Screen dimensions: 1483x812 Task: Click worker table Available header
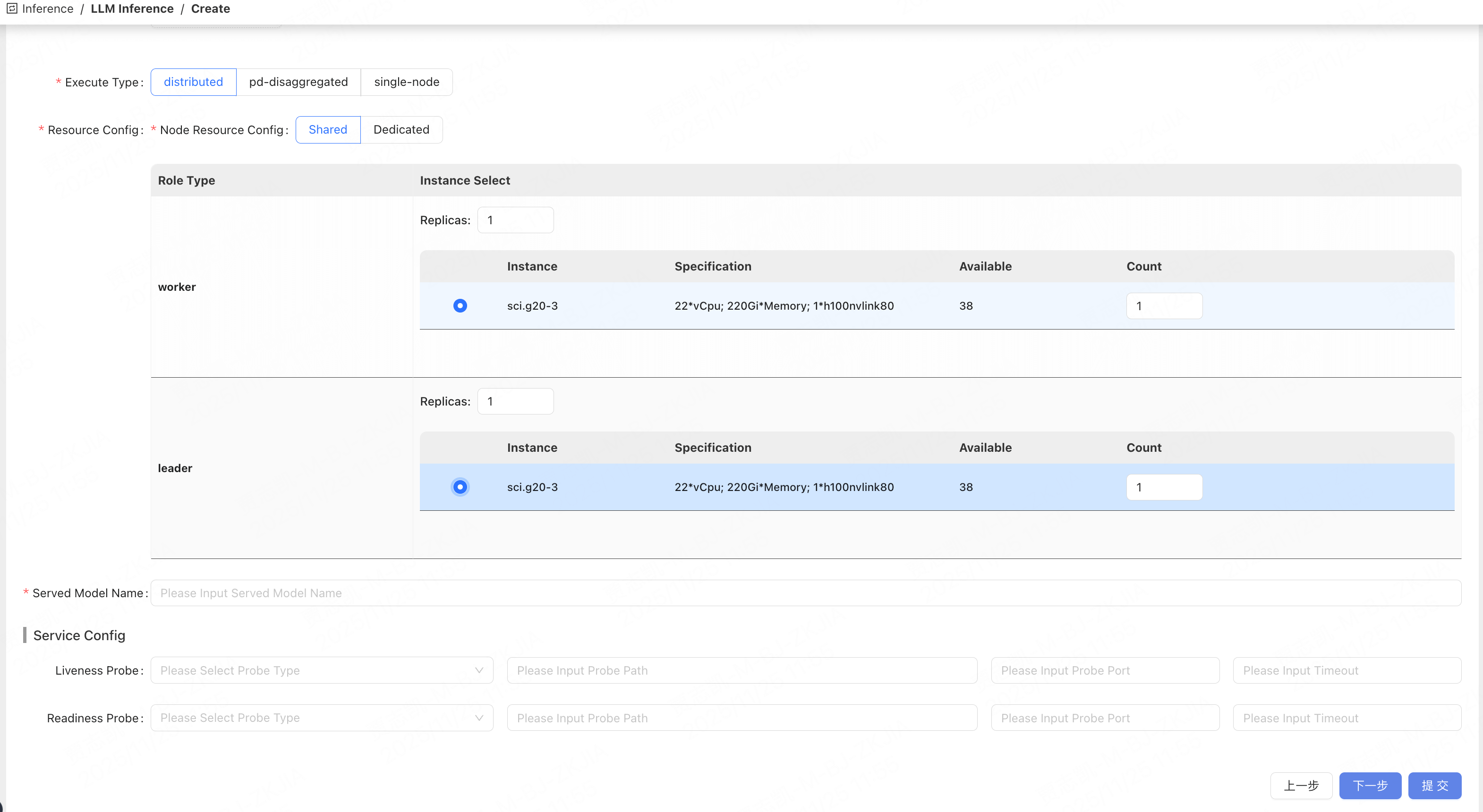[985, 266]
